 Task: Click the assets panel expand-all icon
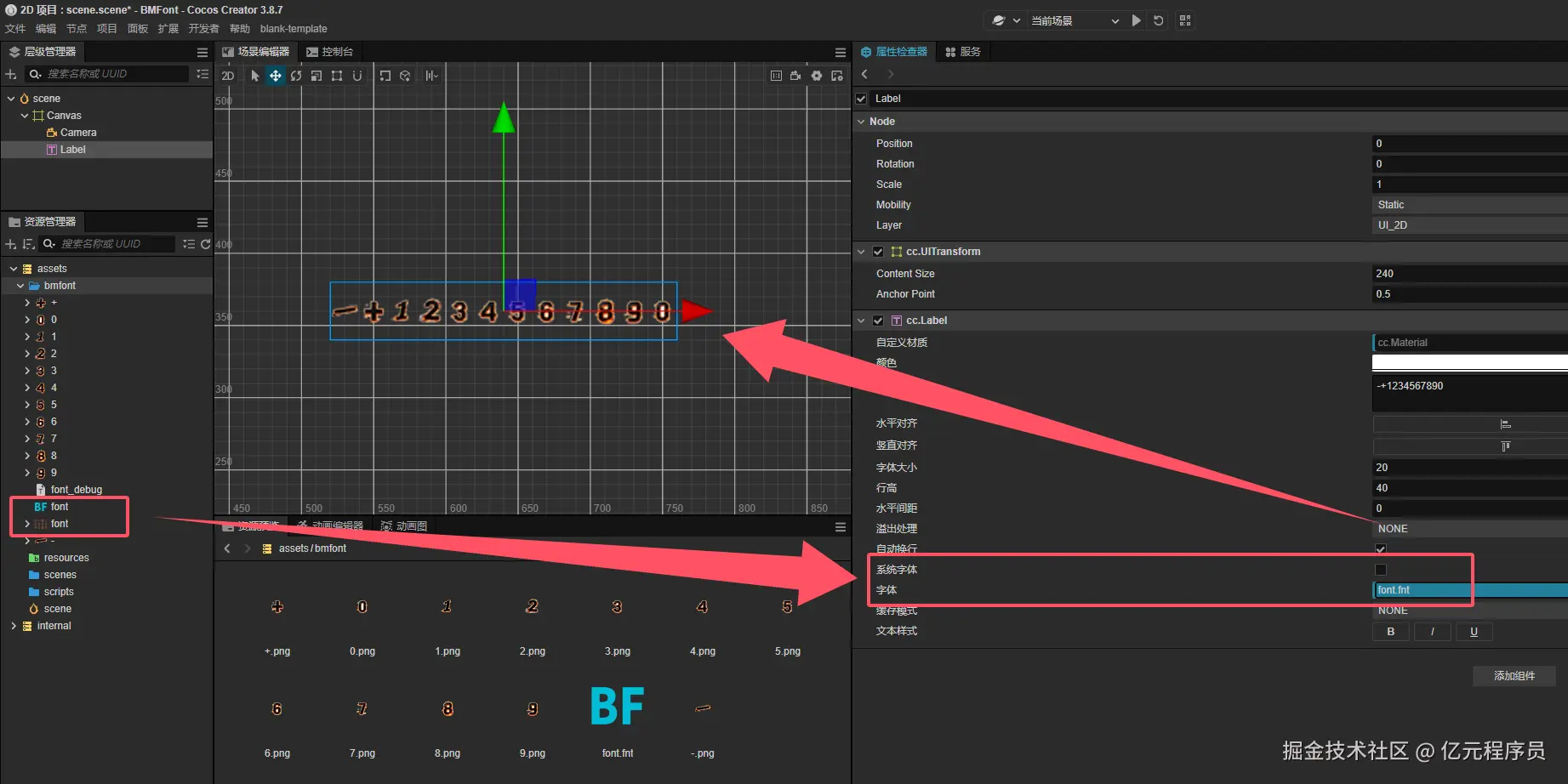(189, 244)
